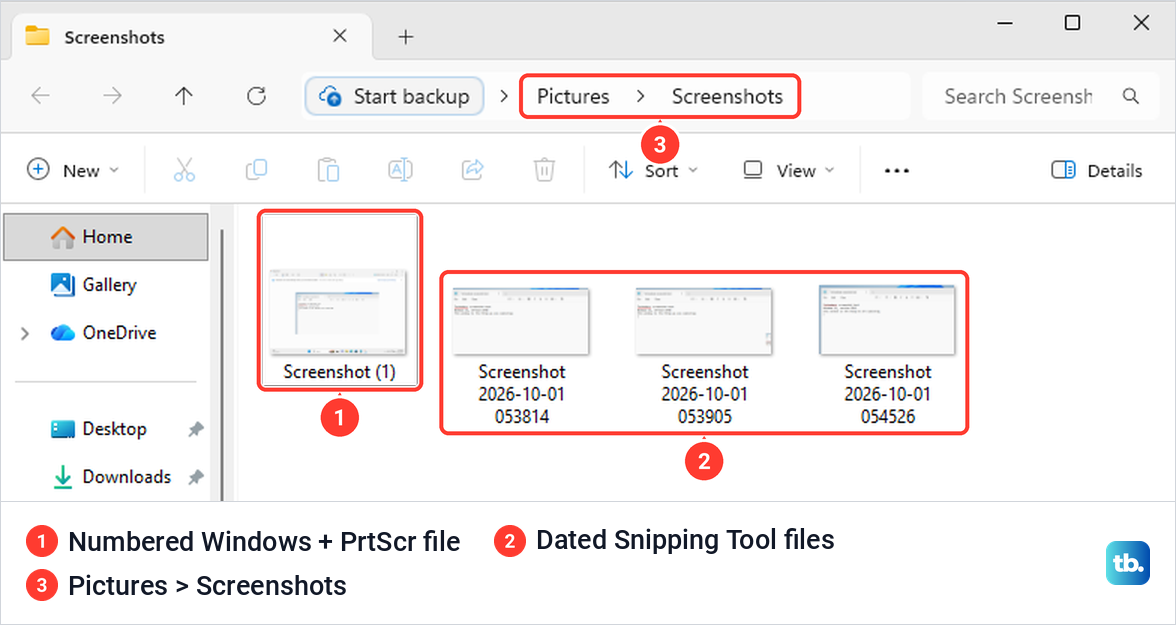
Task: Close the Screenshots tab
Action: click(340, 36)
